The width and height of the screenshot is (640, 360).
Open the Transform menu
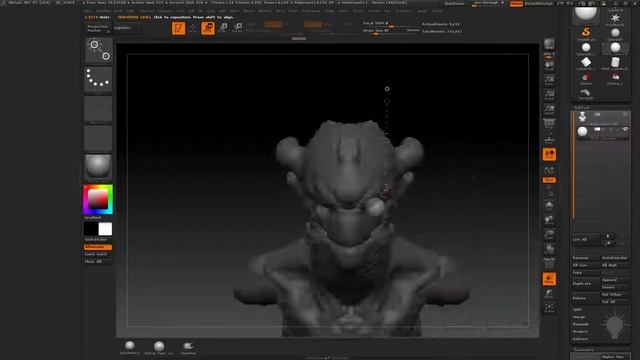click(404, 11)
